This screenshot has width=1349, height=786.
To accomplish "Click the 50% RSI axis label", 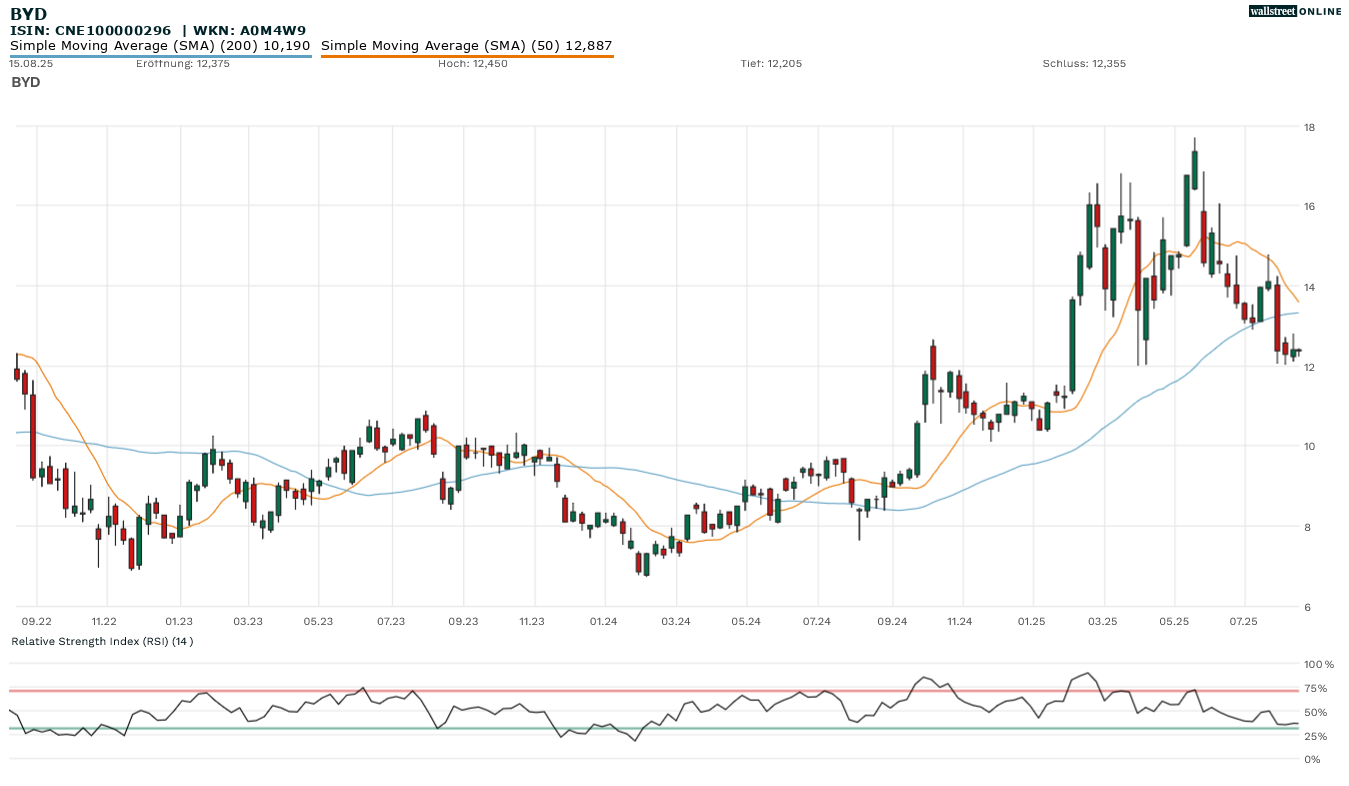I will point(1315,712).
